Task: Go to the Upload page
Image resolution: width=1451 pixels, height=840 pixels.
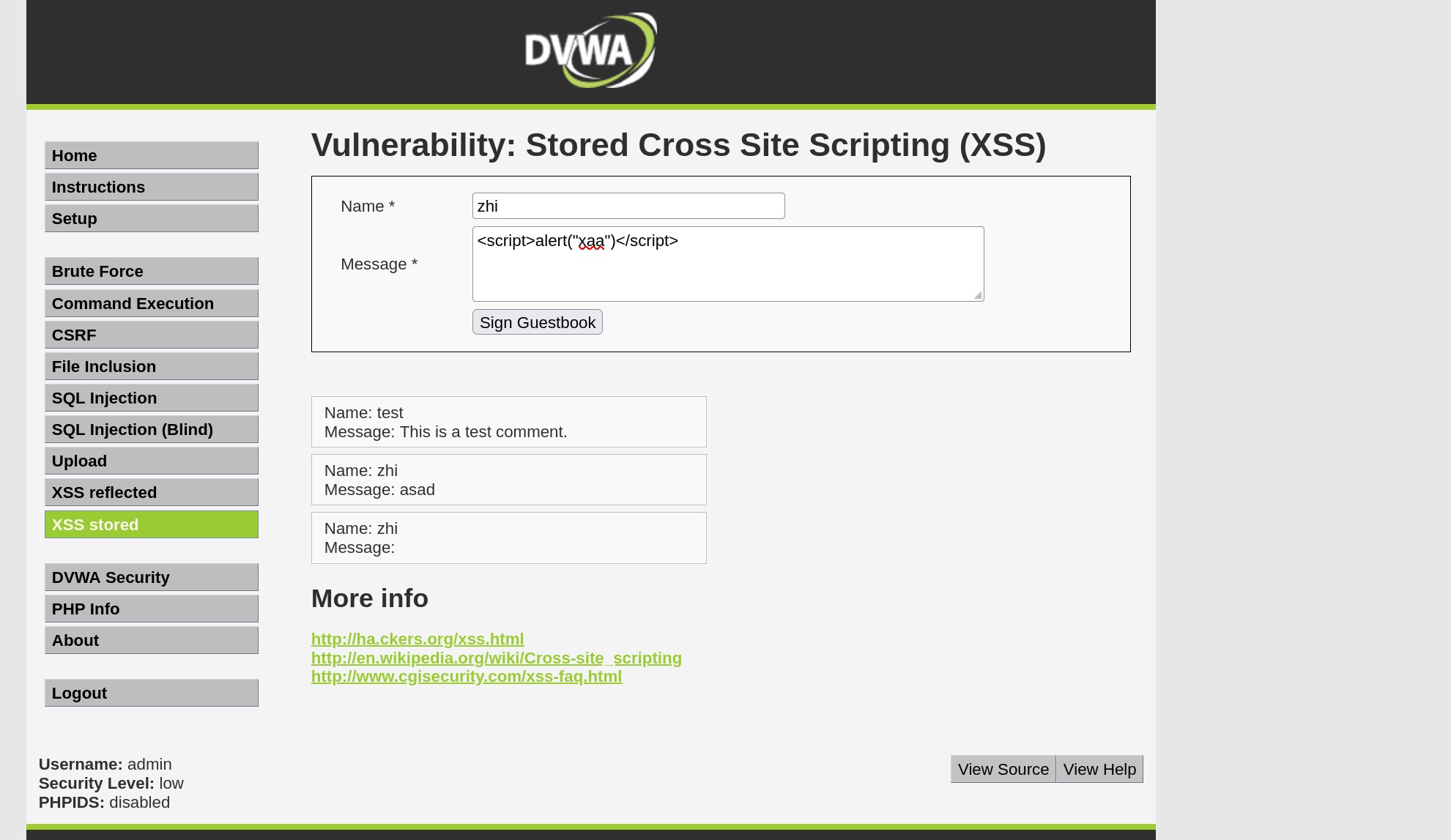Action: [x=151, y=461]
